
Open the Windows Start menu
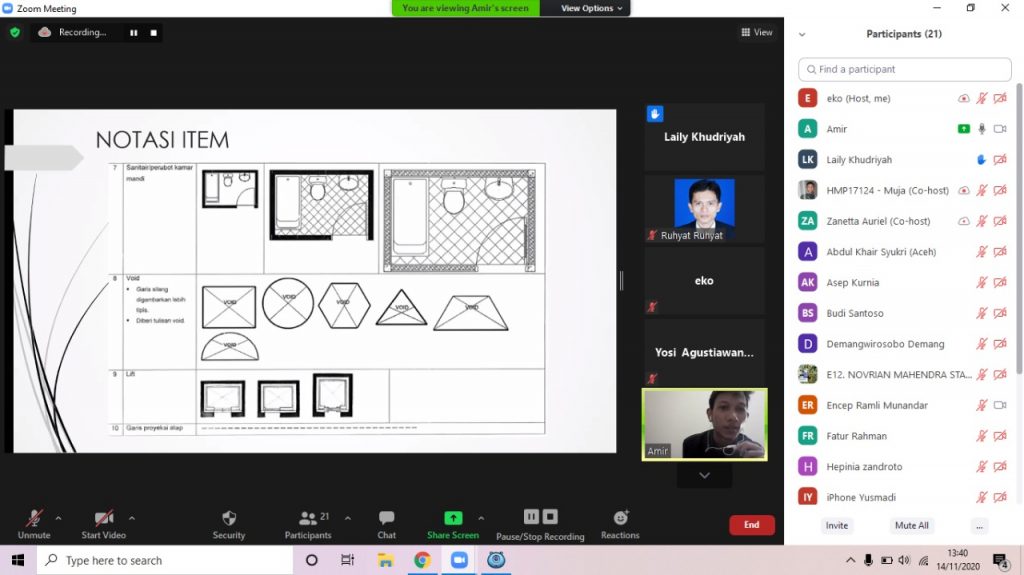click(18, 560)
